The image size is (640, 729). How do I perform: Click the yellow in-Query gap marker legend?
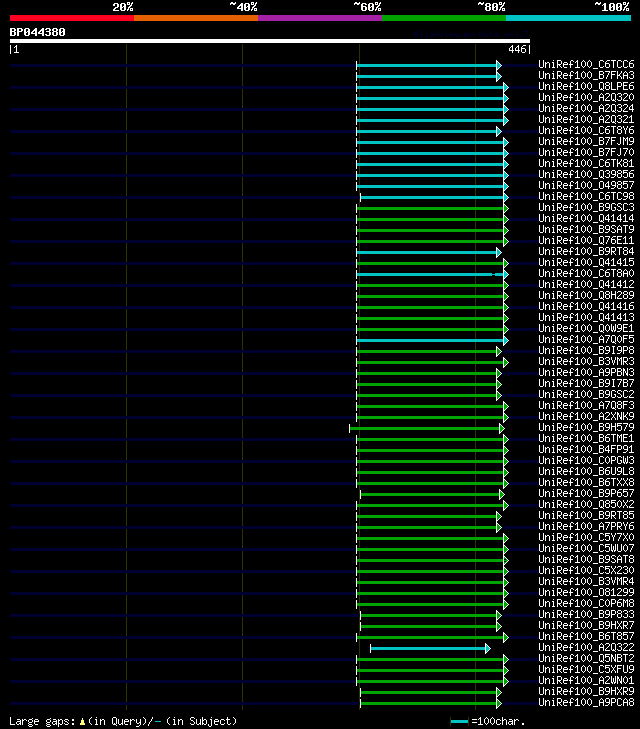pos(82,722)
